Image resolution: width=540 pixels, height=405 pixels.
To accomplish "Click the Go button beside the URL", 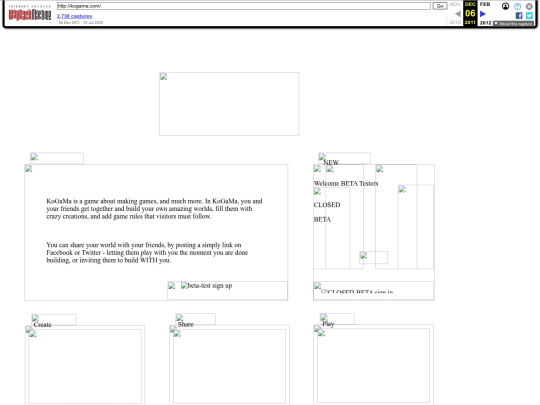I will (x=440, y=6).
